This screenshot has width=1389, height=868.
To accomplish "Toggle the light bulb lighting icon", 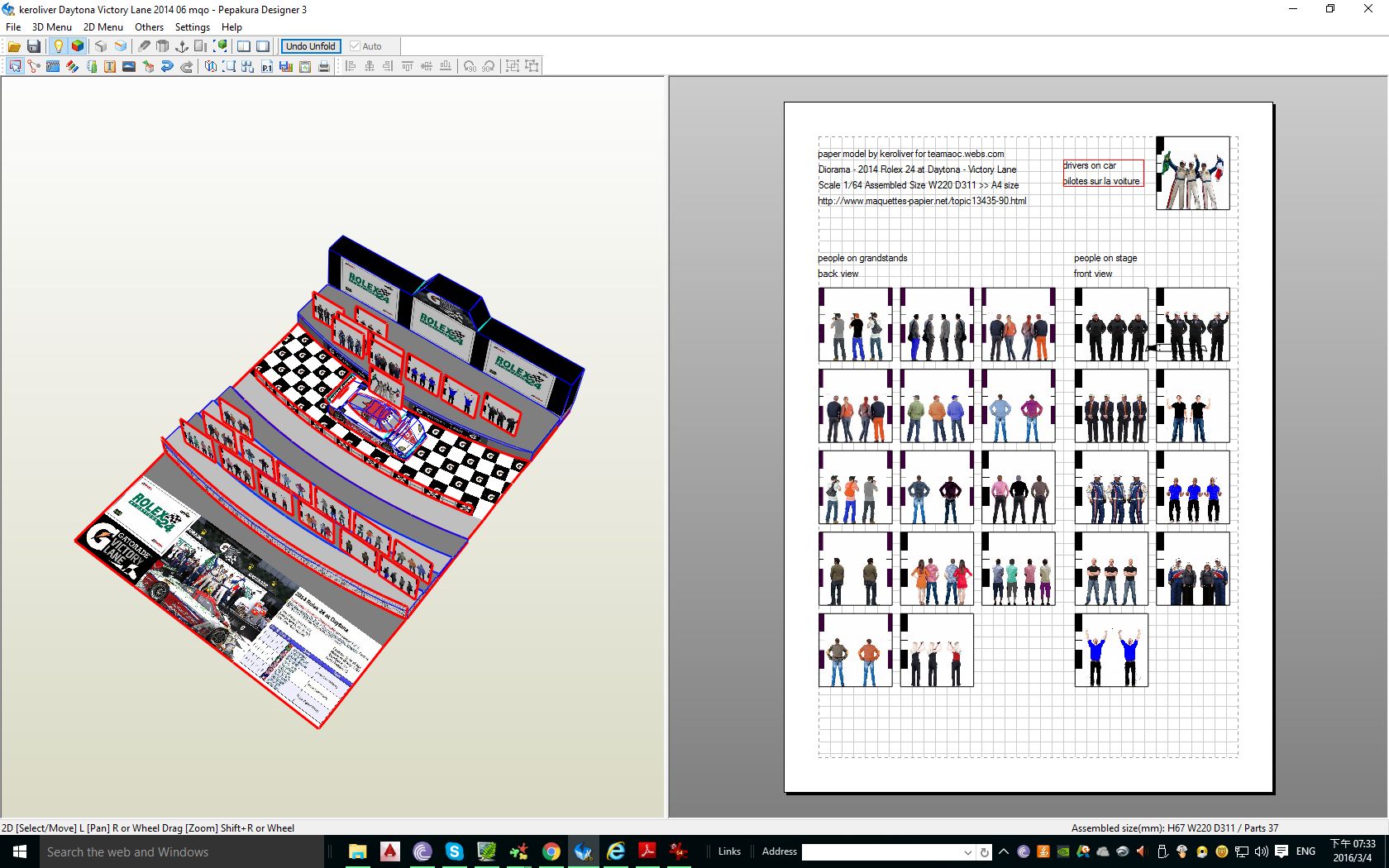I will (x=58, y=46).
